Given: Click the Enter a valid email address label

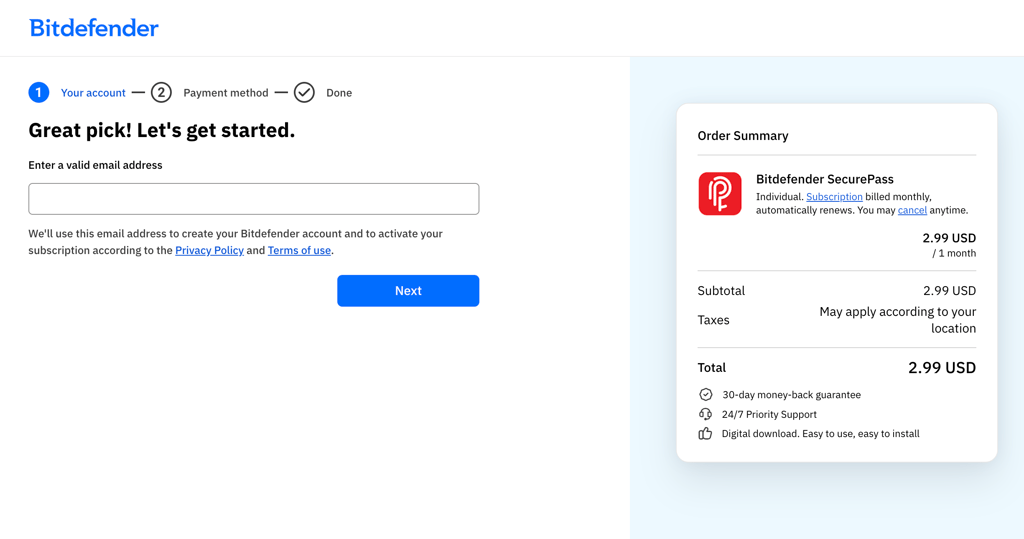Looking at the screenshot, I should tap(95, 165).
